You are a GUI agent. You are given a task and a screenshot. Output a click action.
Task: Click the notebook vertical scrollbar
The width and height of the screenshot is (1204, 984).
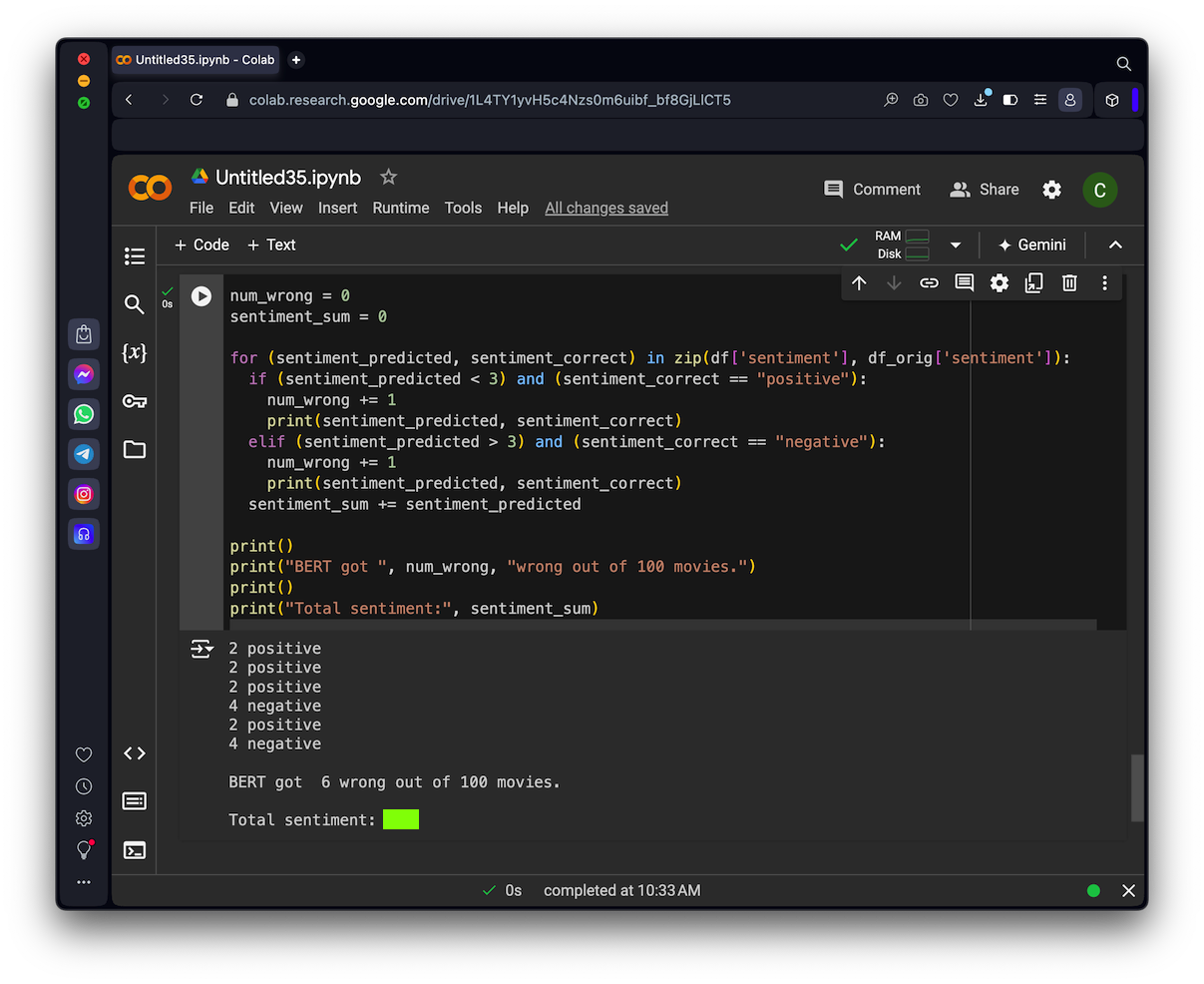pyautogui.click(x=1137, y=786)
